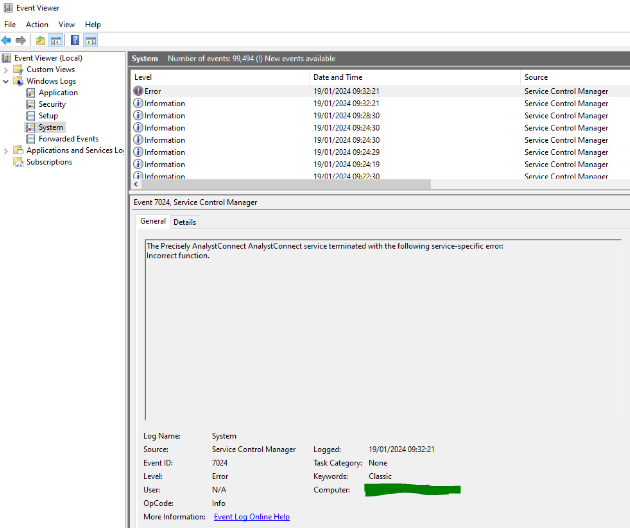Select the Security log in tree
The height and width of the screenshot is (528, 630).
tap(52, 104)
